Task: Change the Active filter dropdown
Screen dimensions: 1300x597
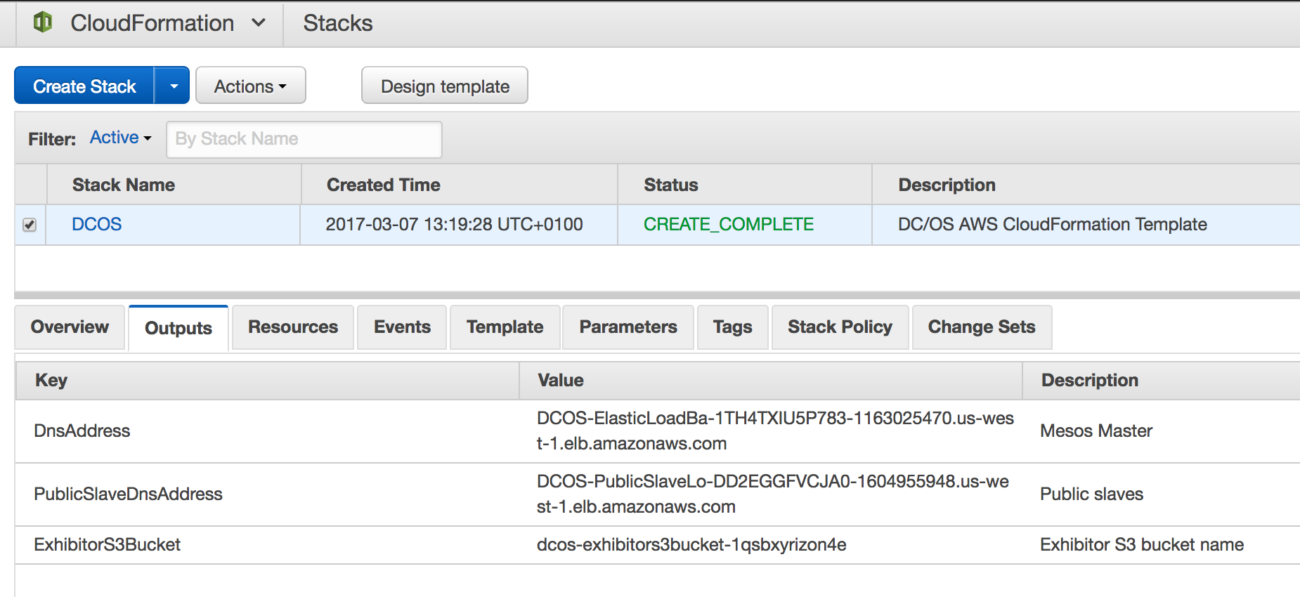Action: coord(120,138)
